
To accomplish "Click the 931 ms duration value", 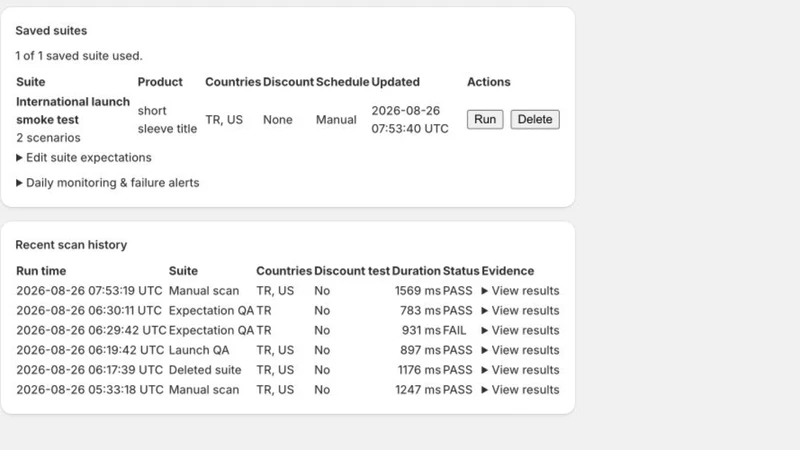I will pos(421,331).
